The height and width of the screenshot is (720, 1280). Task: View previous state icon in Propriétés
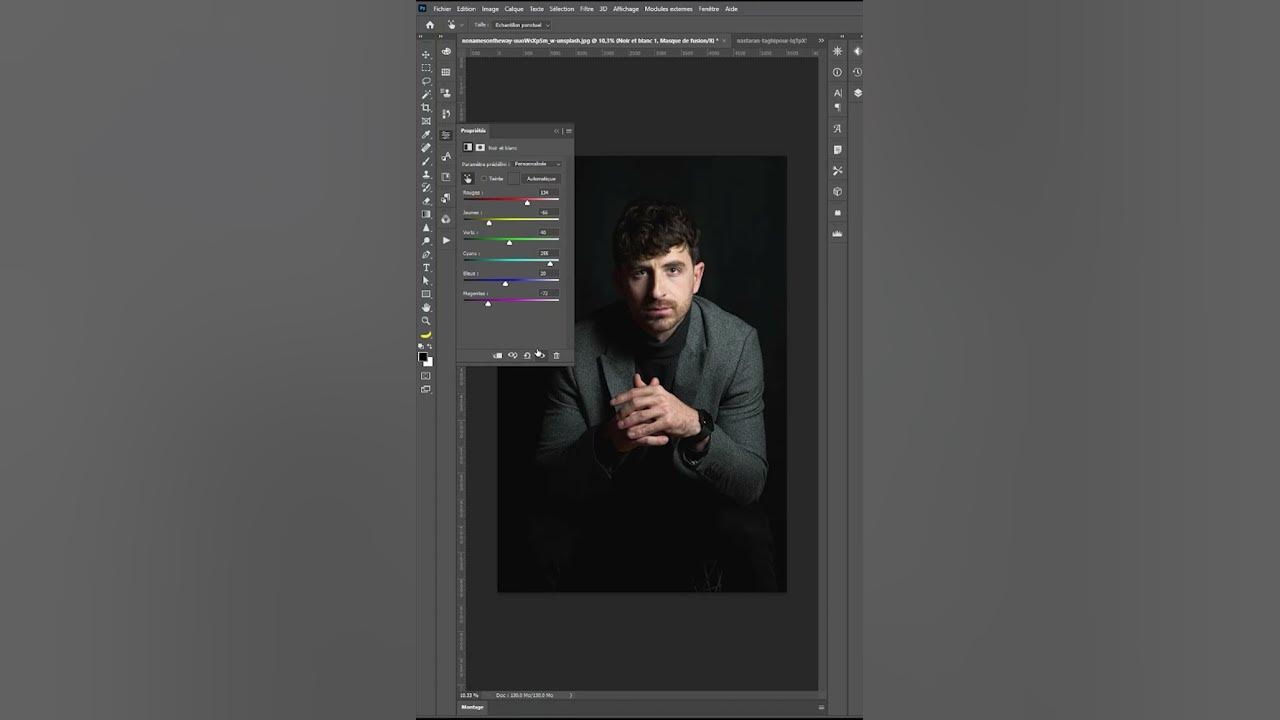coord(513,355)
